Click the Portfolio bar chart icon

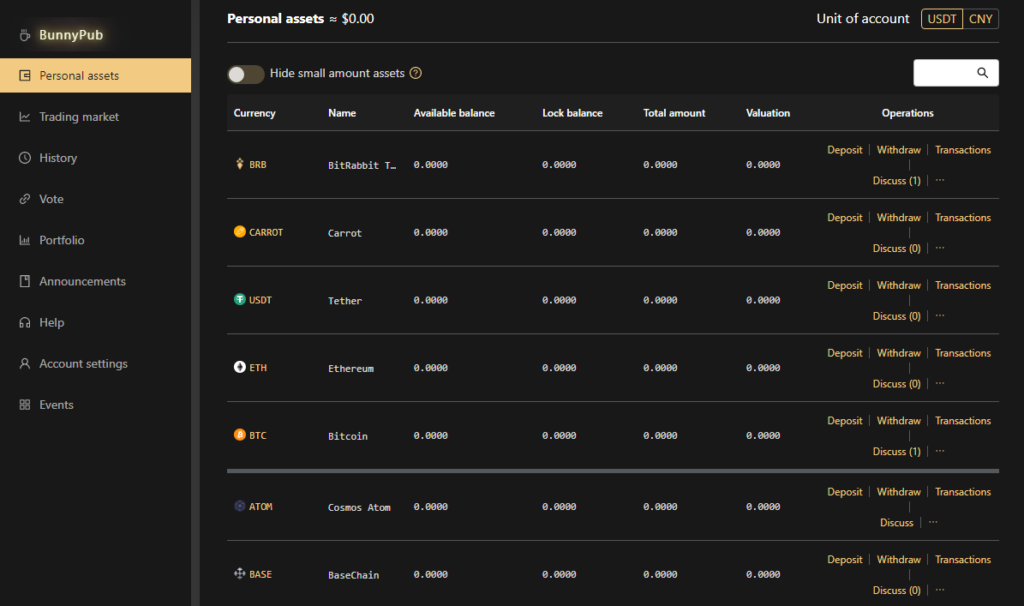click(x=25, y=240)
